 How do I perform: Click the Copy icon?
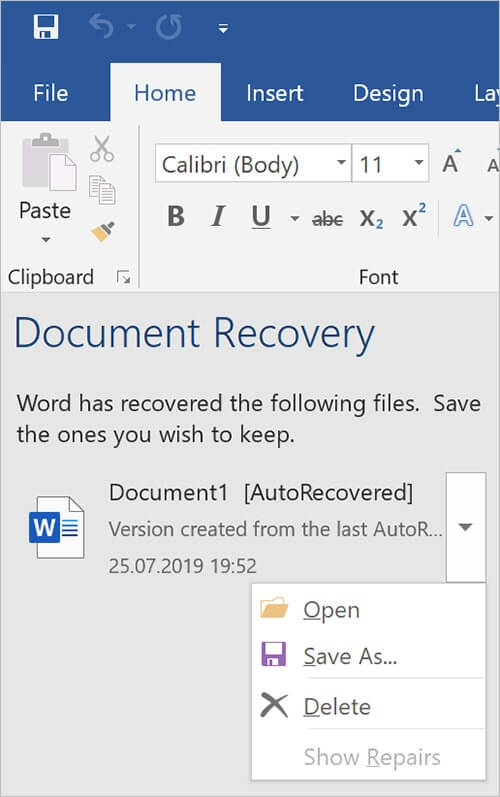tap(102, 190)
